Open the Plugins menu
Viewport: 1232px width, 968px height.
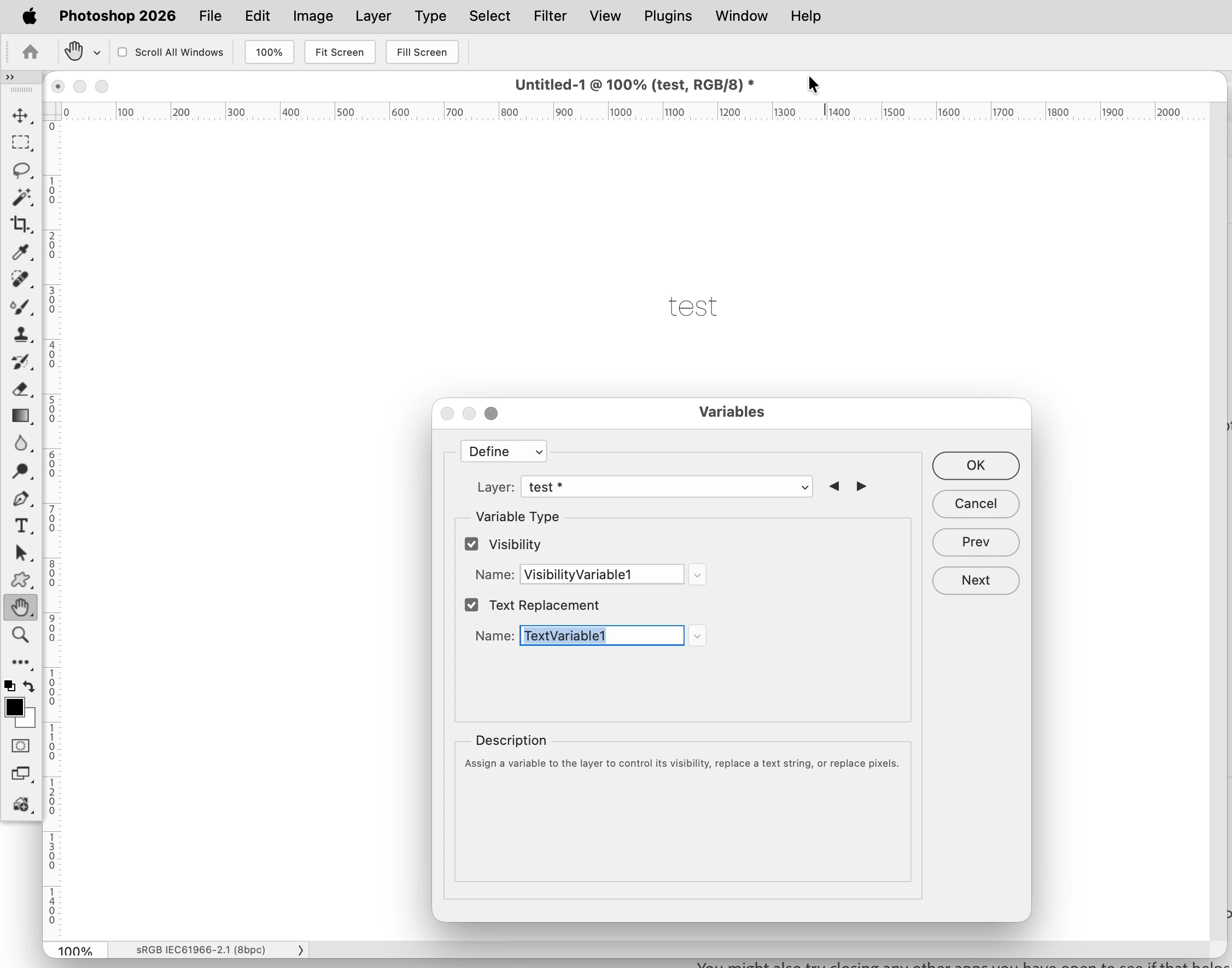(x=668, y=16)
